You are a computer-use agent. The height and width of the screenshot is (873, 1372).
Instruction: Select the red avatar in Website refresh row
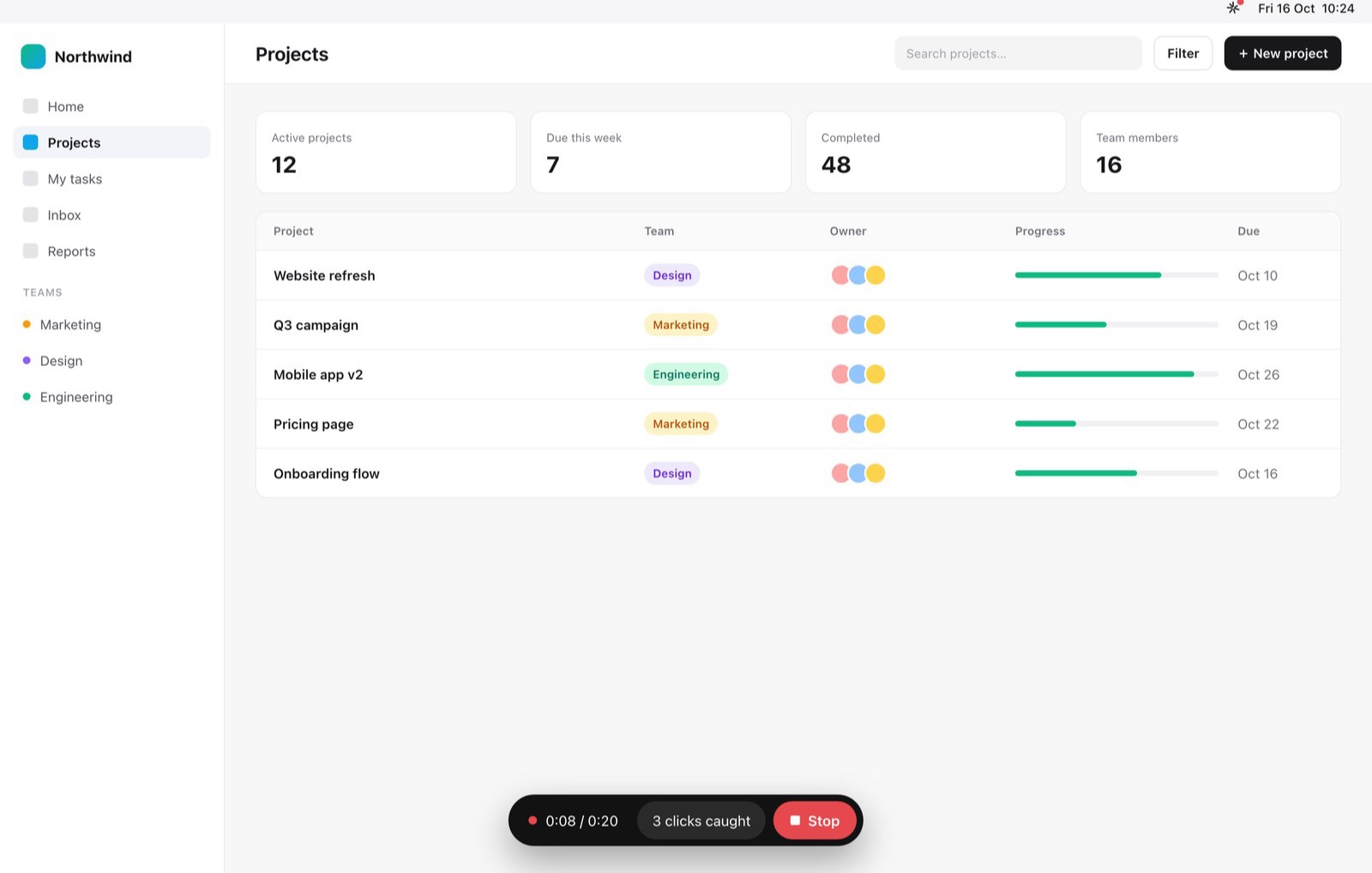click(840, 275)
